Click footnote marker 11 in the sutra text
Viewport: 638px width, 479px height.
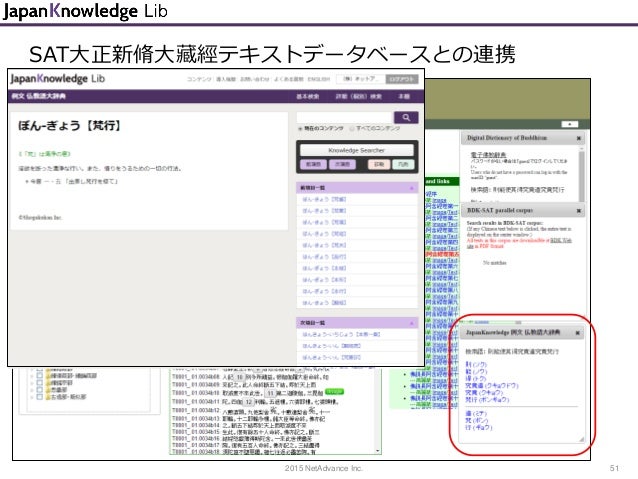tap(271, 394)
